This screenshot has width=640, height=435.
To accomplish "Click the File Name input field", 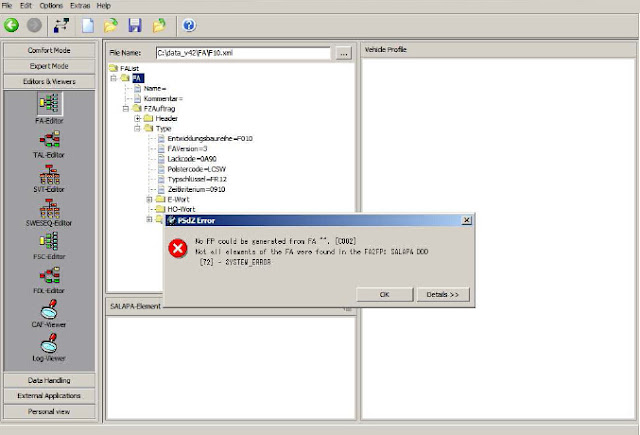I will (x=243, y=53).
